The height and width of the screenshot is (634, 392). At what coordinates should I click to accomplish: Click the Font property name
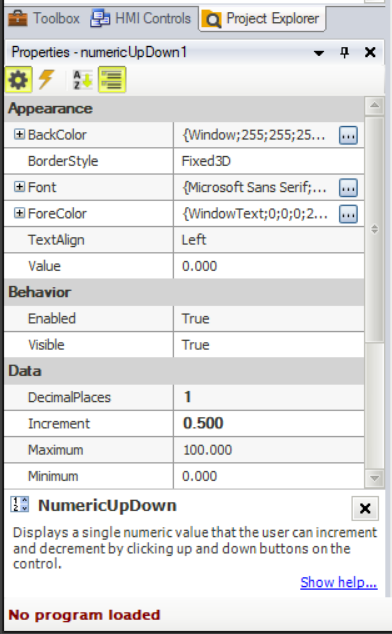(x=42, y=188)
